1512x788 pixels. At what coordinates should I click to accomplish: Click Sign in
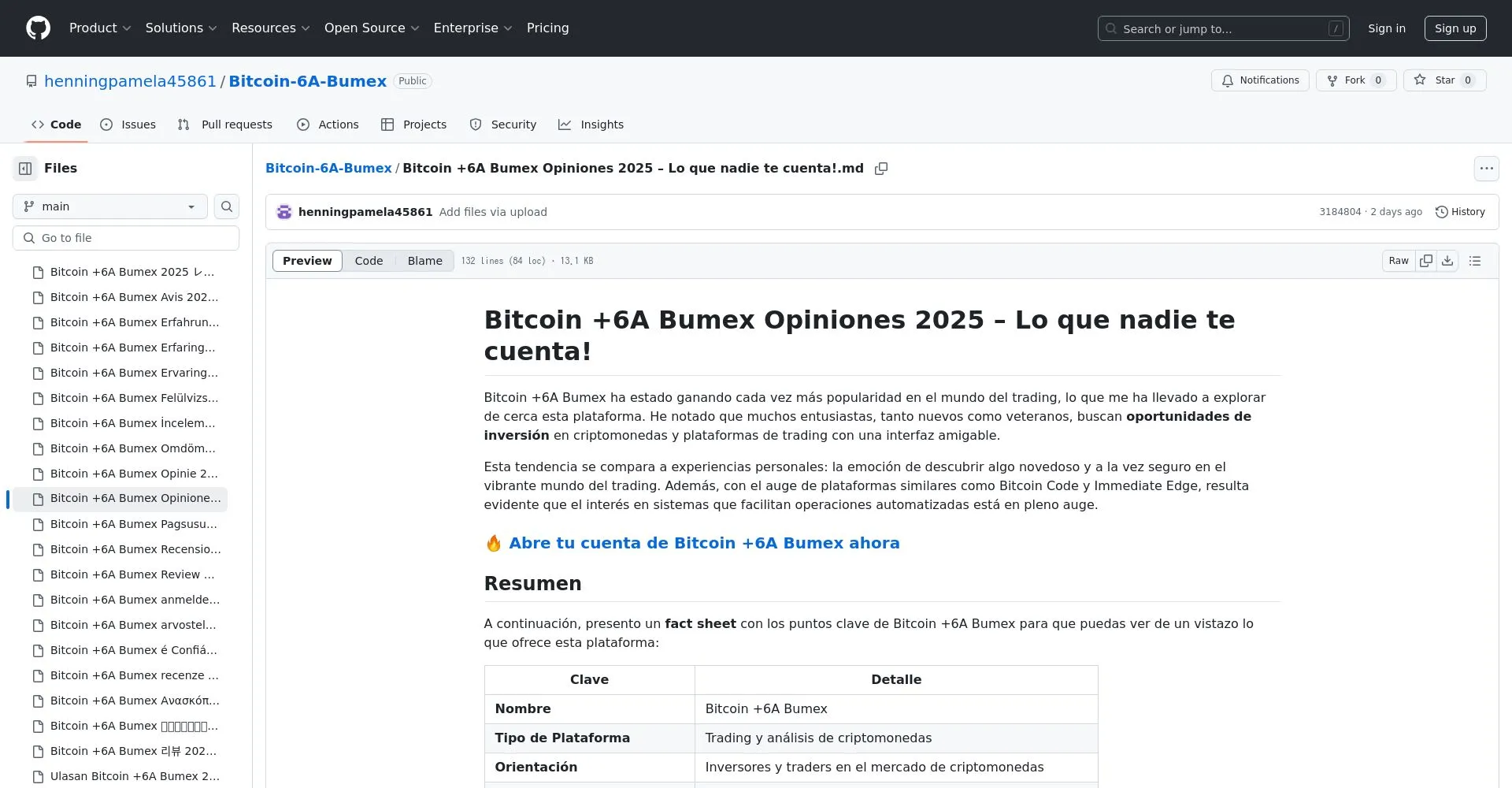coord(1387,28)
